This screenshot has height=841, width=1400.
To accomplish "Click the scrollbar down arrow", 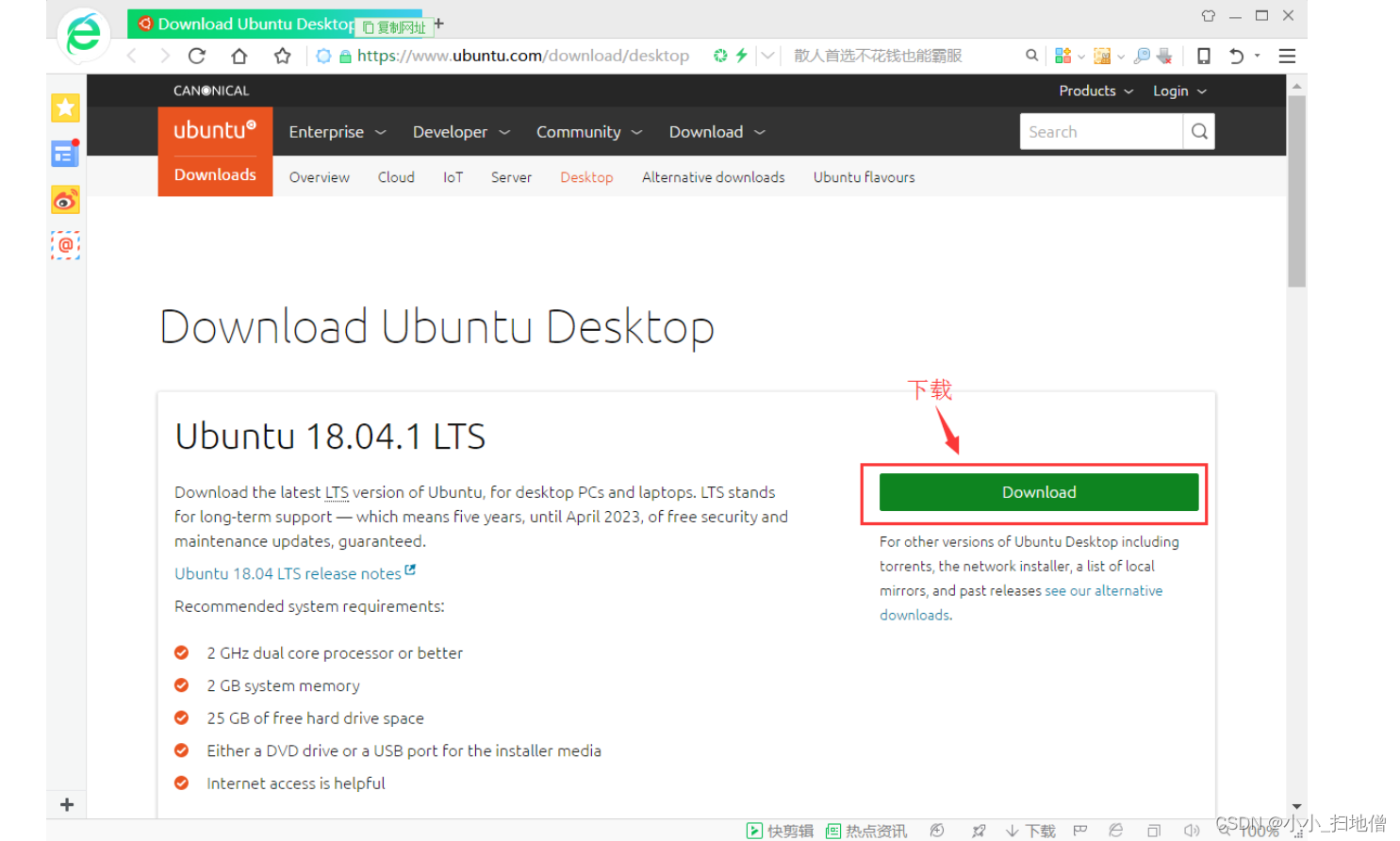I will (1297, 807).
